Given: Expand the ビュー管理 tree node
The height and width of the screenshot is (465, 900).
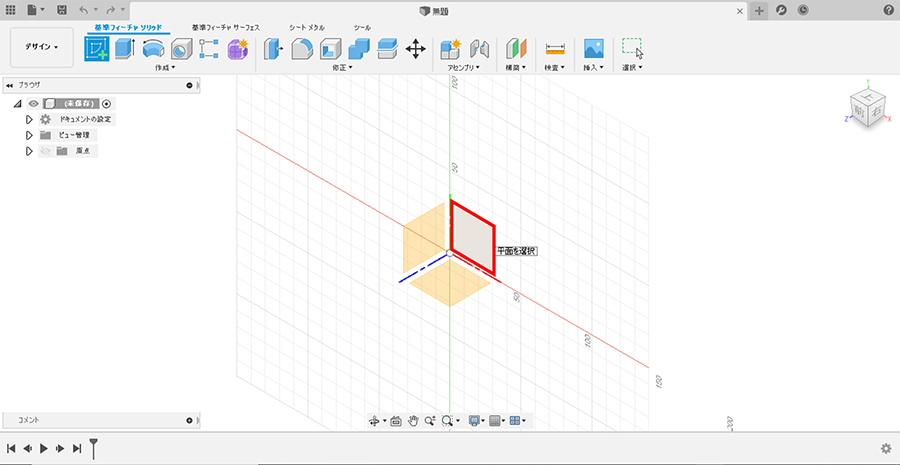Looking at the screenshot, I should tap(29, 135).
